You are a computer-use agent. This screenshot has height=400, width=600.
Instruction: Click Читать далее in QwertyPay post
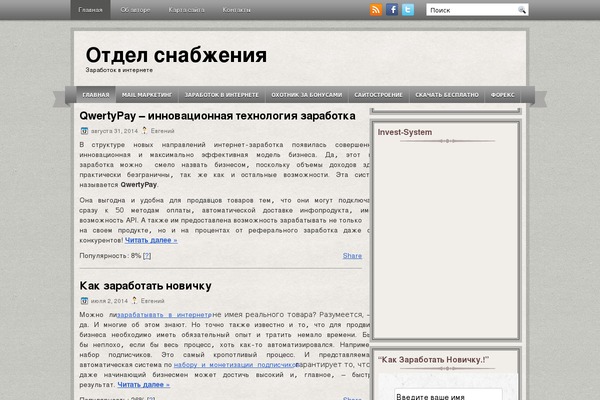pos(151,240)
